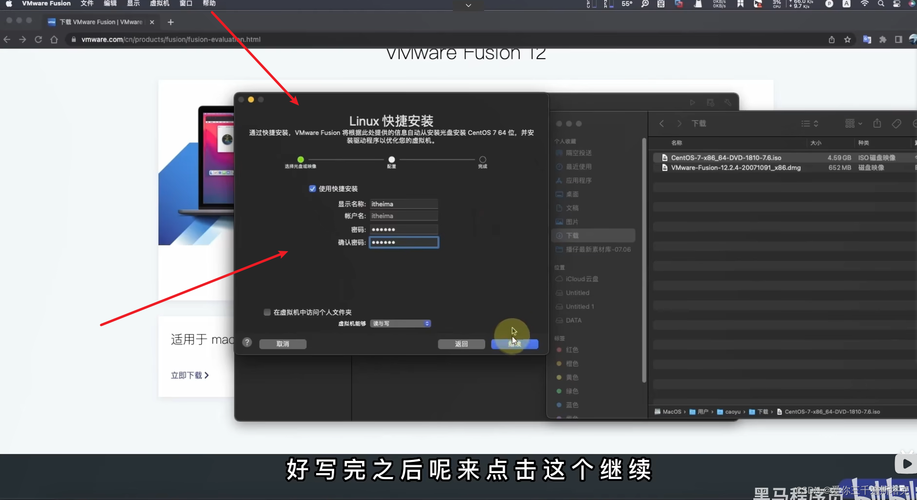Open the browser extensions puzzle icon
This screenshot has width=917, height=500.
(882, 40)
